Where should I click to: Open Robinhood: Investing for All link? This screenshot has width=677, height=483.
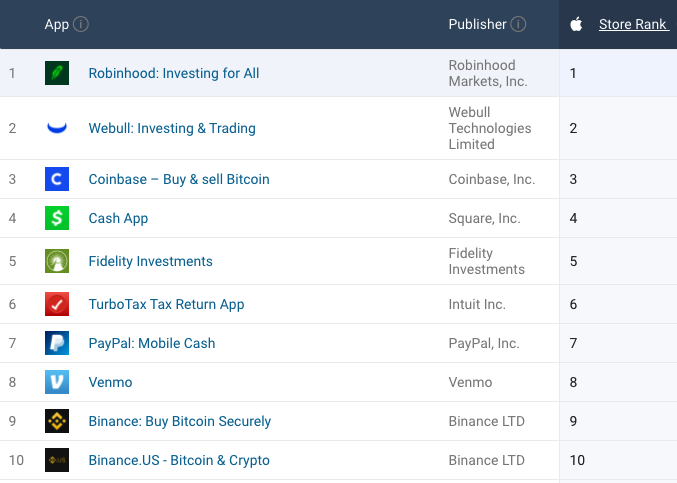(x=174, y=73)
